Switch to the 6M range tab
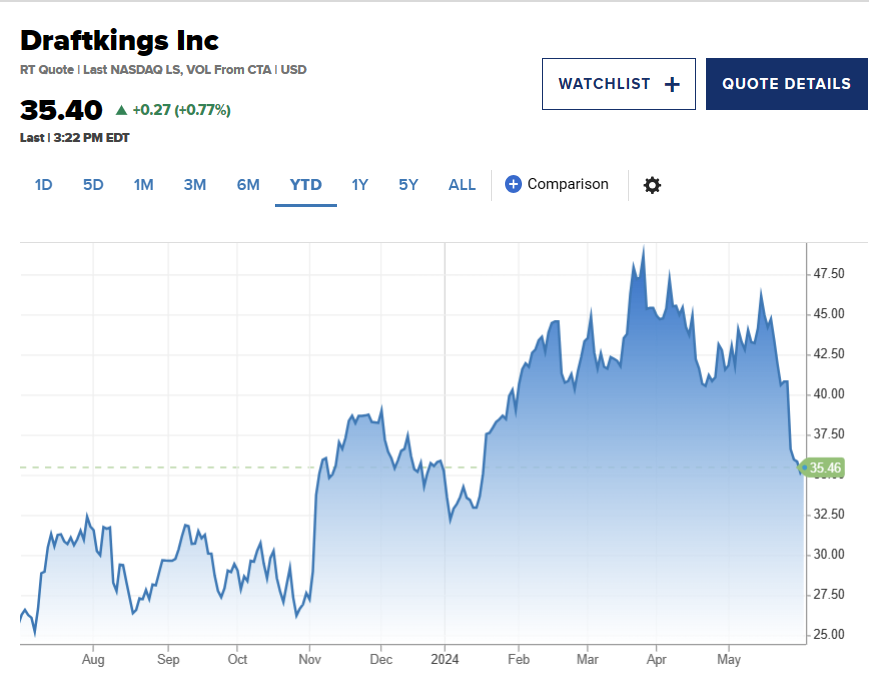This screenshot has width=869, height=693. [x=248, y=185]
